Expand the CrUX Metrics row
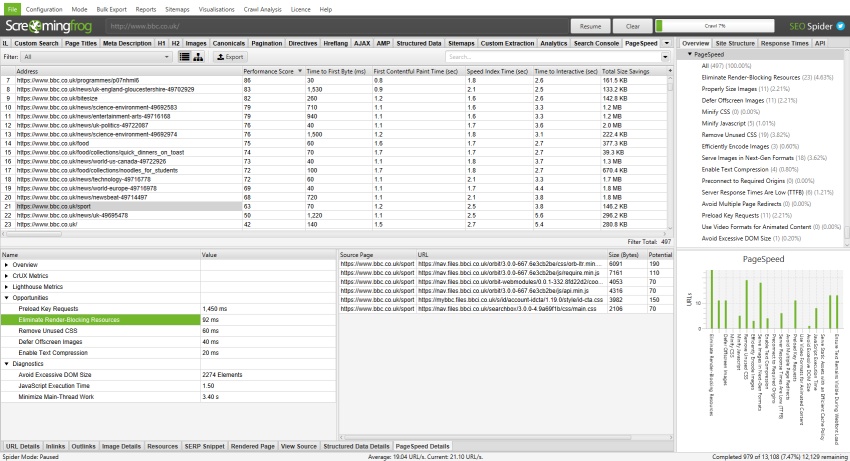The image size is (850, 461). (8, 276)
